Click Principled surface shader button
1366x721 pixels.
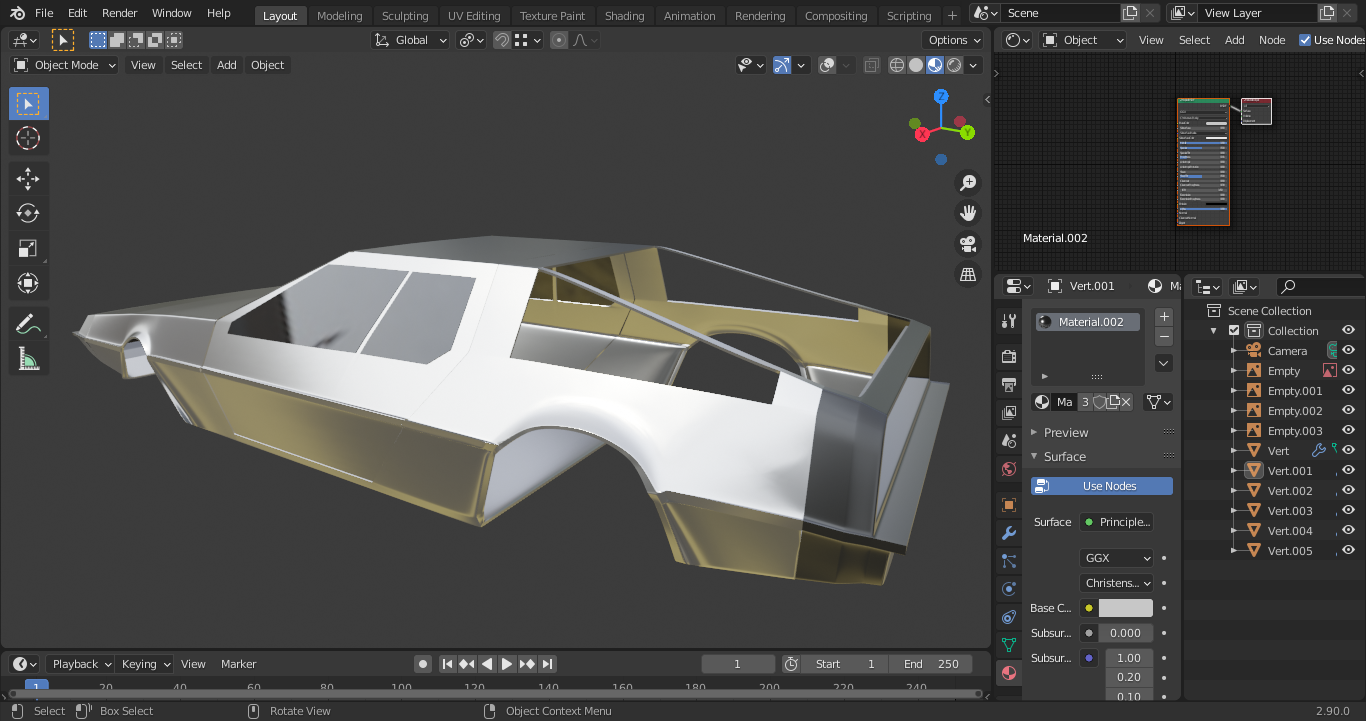[x=1116, y=522]
